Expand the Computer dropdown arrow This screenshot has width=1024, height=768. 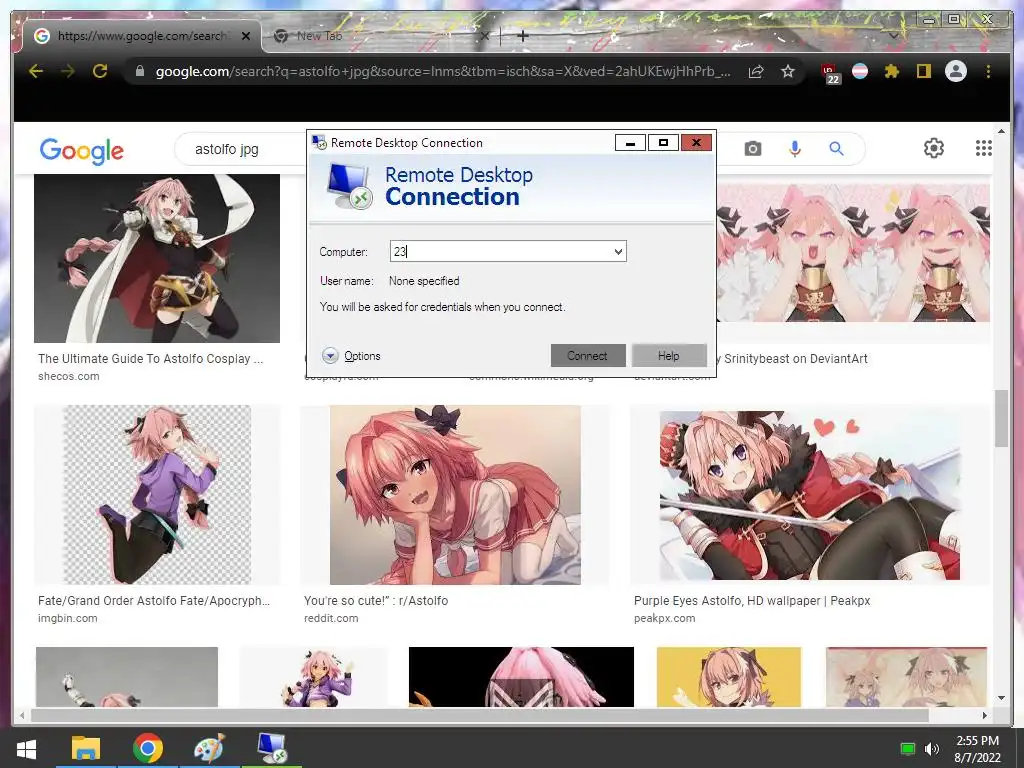618,251
